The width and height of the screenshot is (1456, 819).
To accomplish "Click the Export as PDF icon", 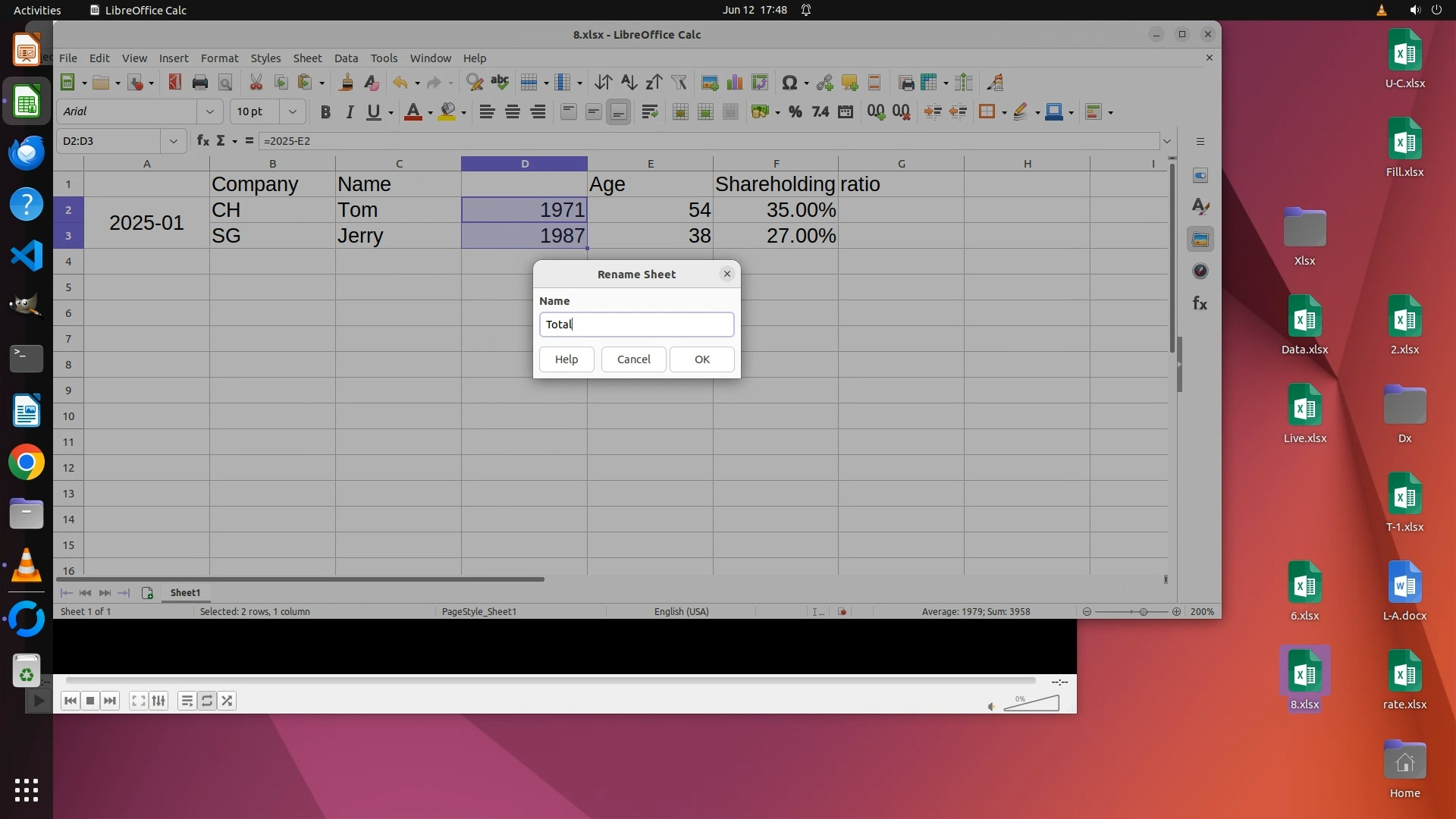I will pos(175,83).
